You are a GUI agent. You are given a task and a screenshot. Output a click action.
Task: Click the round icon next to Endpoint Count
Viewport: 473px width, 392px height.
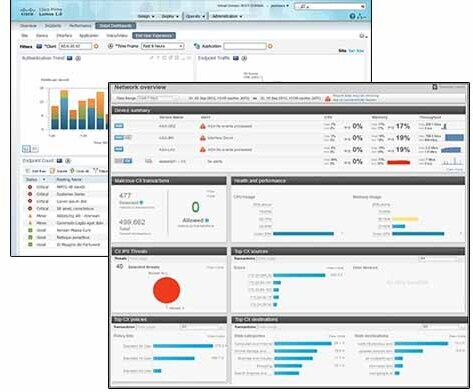pos(68,161)
